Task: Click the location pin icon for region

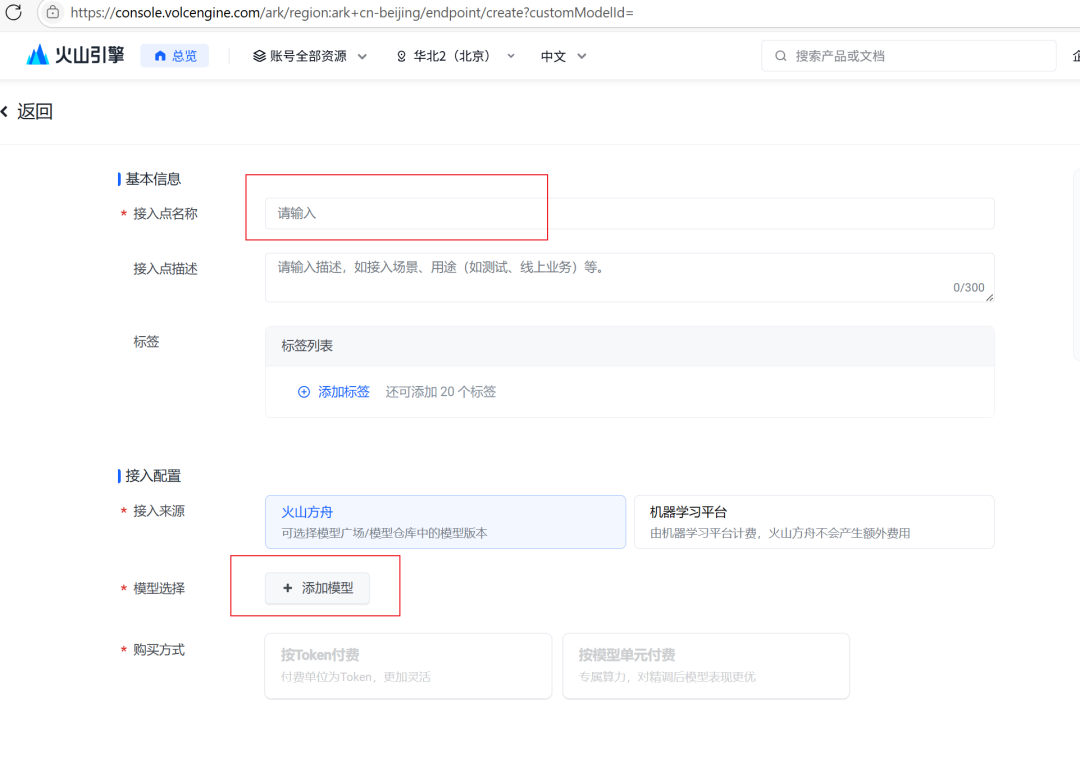Action: point(402,56)
